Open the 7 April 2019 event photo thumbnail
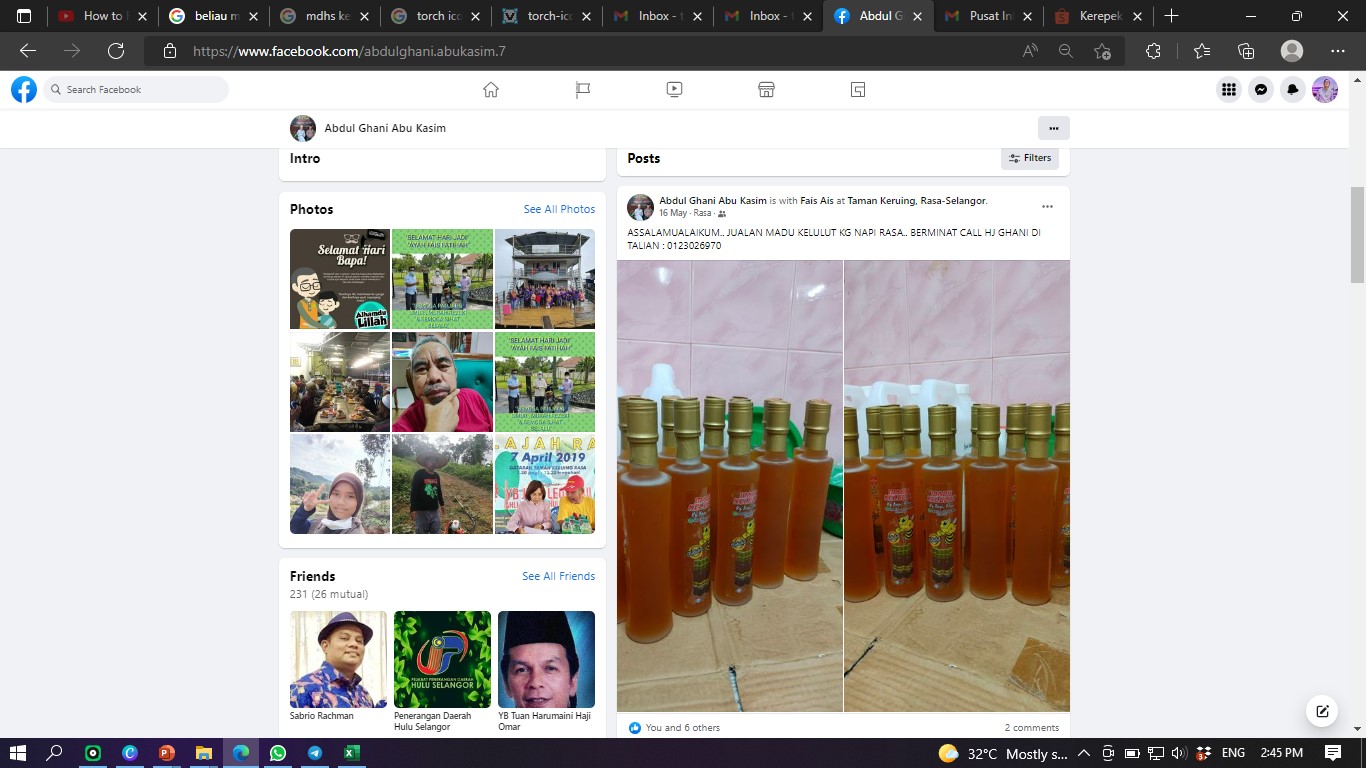The image size is (1366, 768). pos(545,484)
